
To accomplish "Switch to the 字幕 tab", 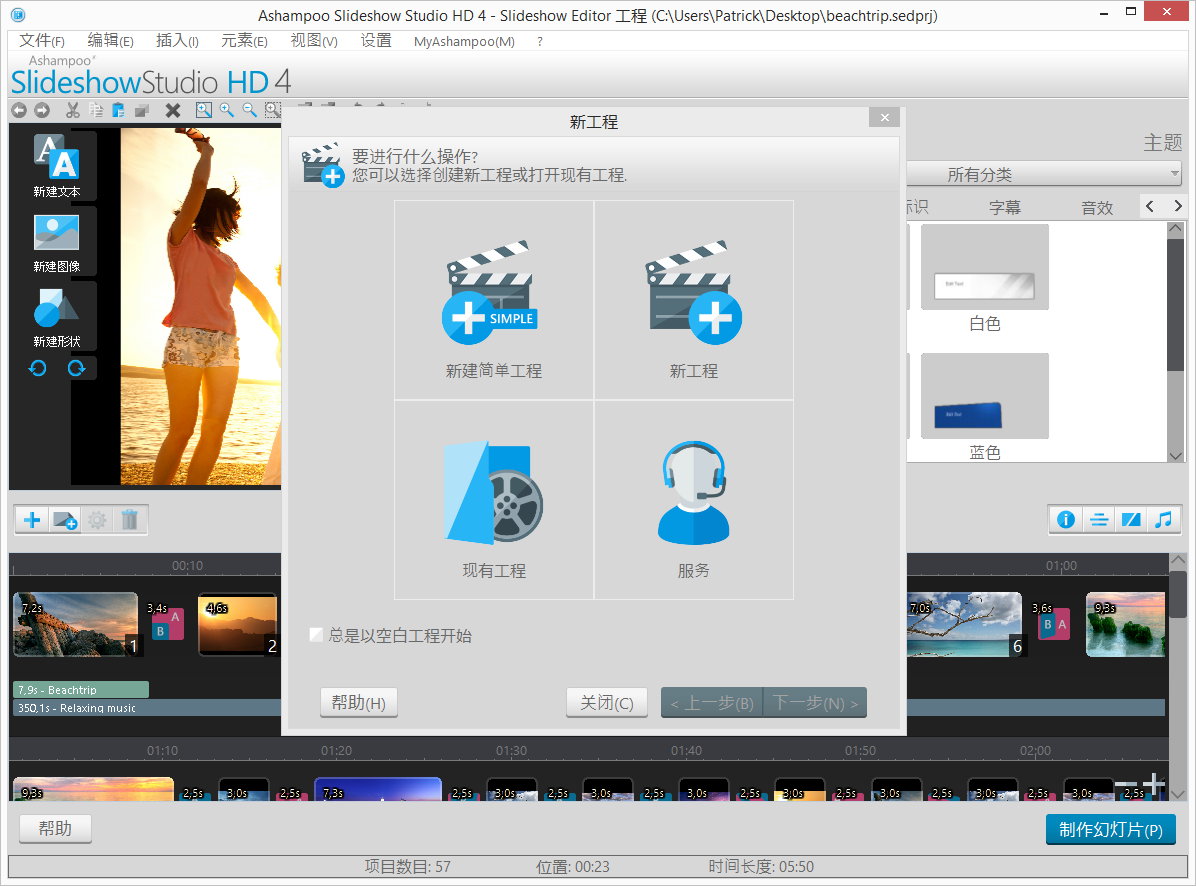I will [1004, 207].
